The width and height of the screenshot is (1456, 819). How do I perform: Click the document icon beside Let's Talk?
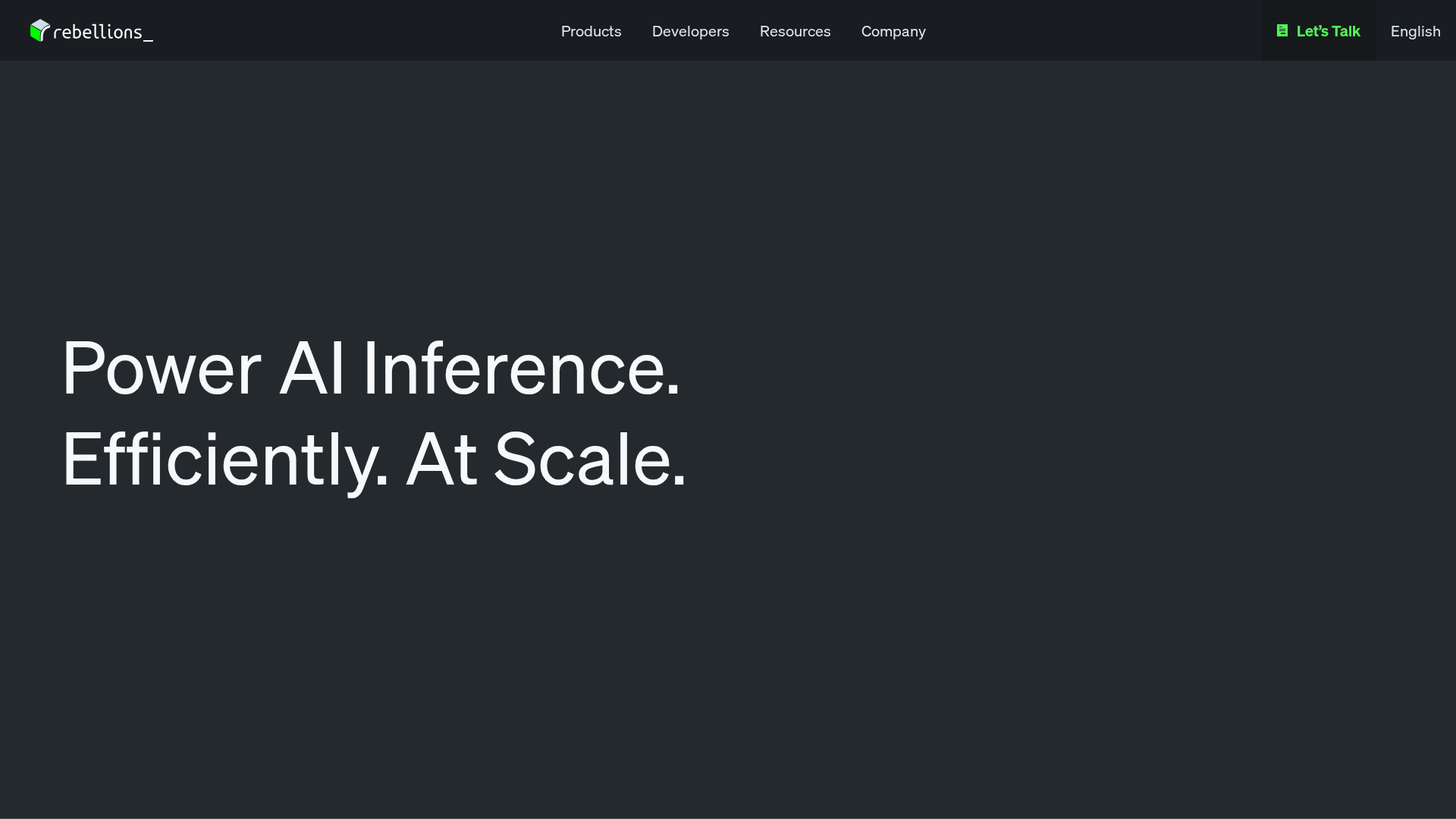click(1282, 31)
